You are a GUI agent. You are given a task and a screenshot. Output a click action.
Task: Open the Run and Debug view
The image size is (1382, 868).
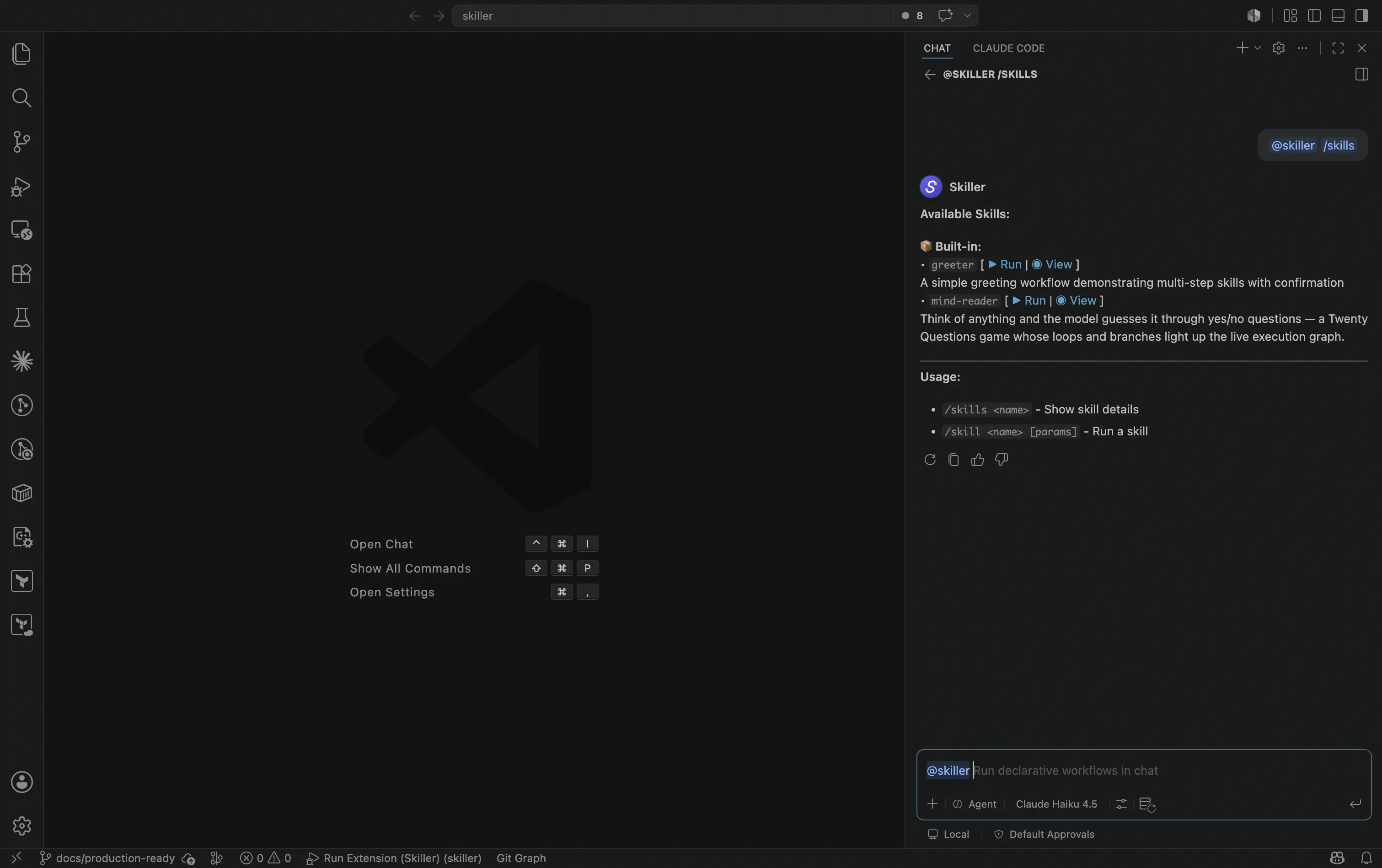tap(21, 186)
